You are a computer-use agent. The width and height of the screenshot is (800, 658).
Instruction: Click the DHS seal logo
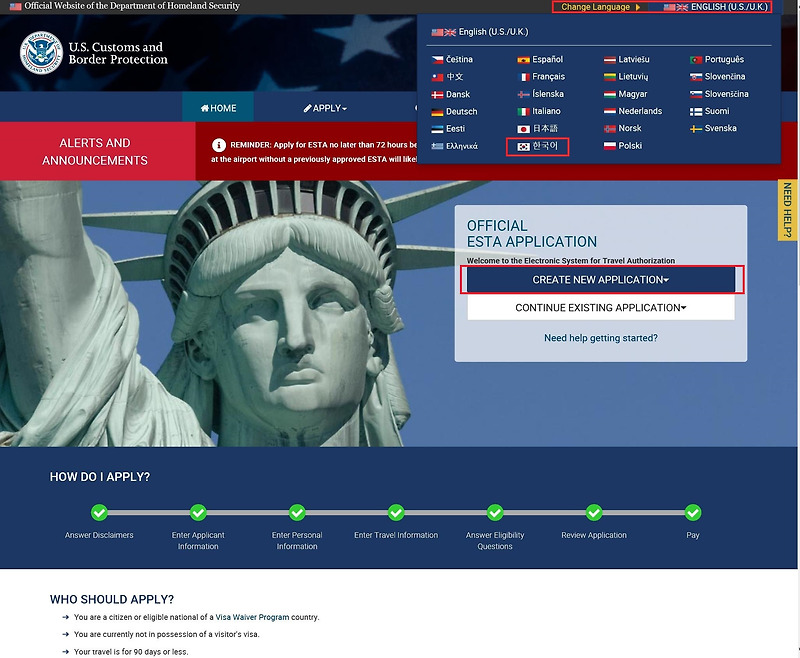click(x=41, y=53)
